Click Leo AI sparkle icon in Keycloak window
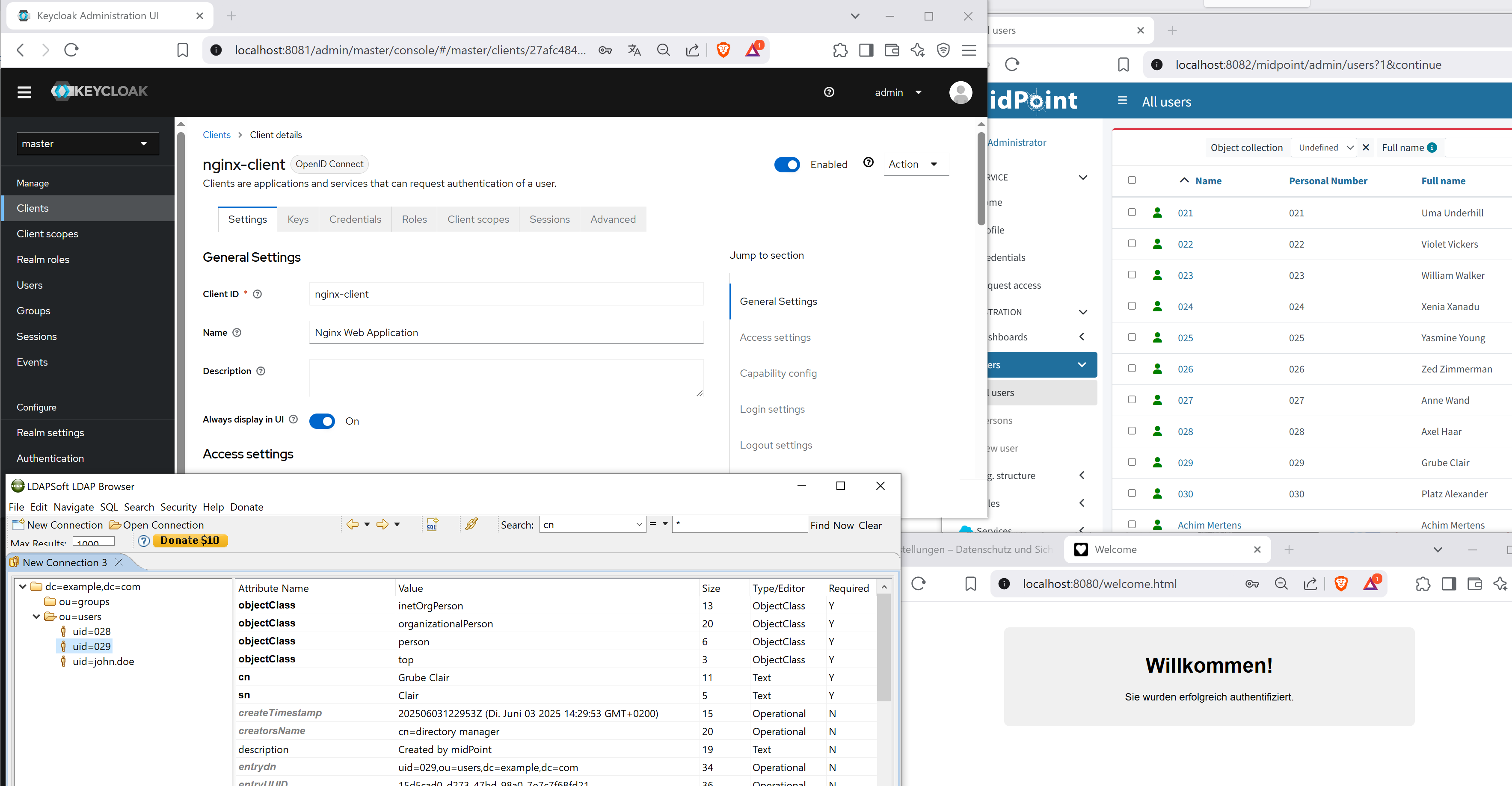 coord(917,50)
